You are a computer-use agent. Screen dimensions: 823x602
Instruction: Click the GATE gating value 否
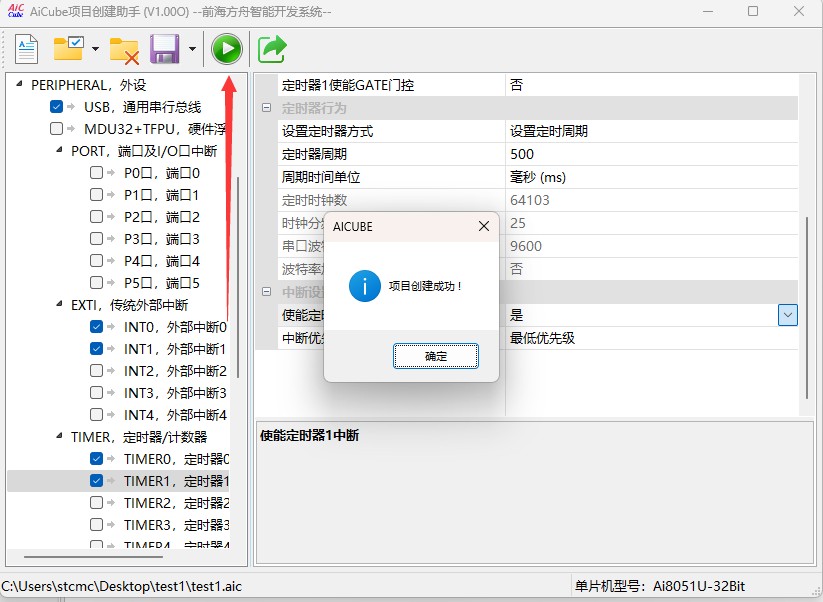click(516, 85)
